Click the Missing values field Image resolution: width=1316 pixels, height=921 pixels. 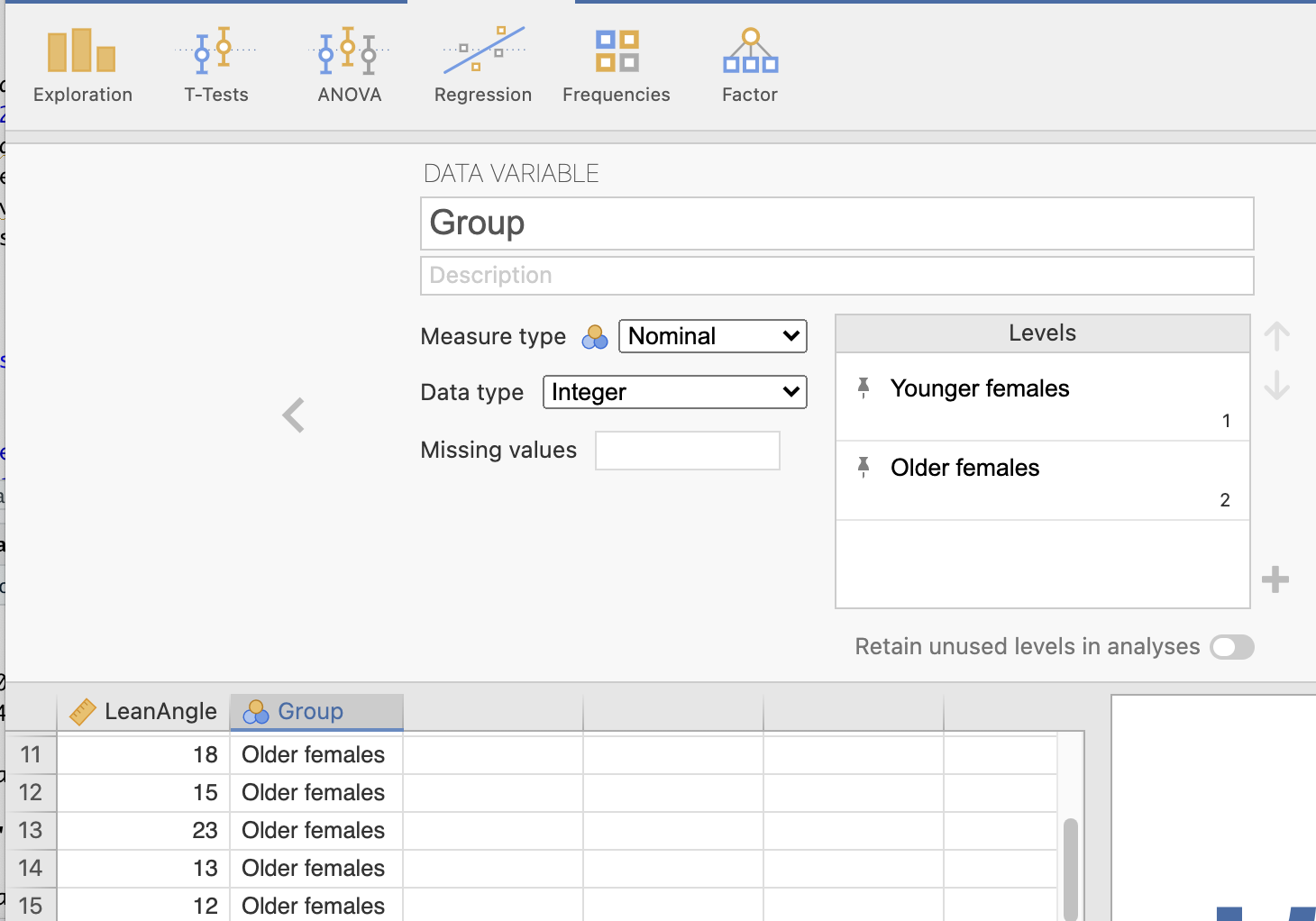pyautogui.click(x=687, y=451)
